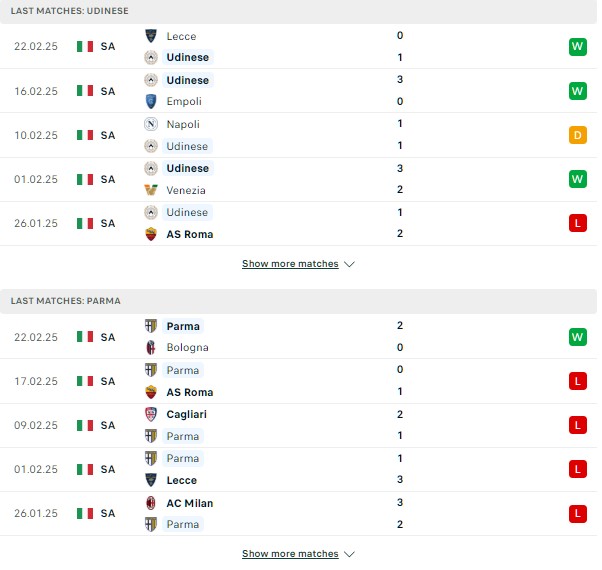Screen dimensions: 602x570
Task: Click the Lecce club crest in Udinese matches
Action: [x=151, y=36]
